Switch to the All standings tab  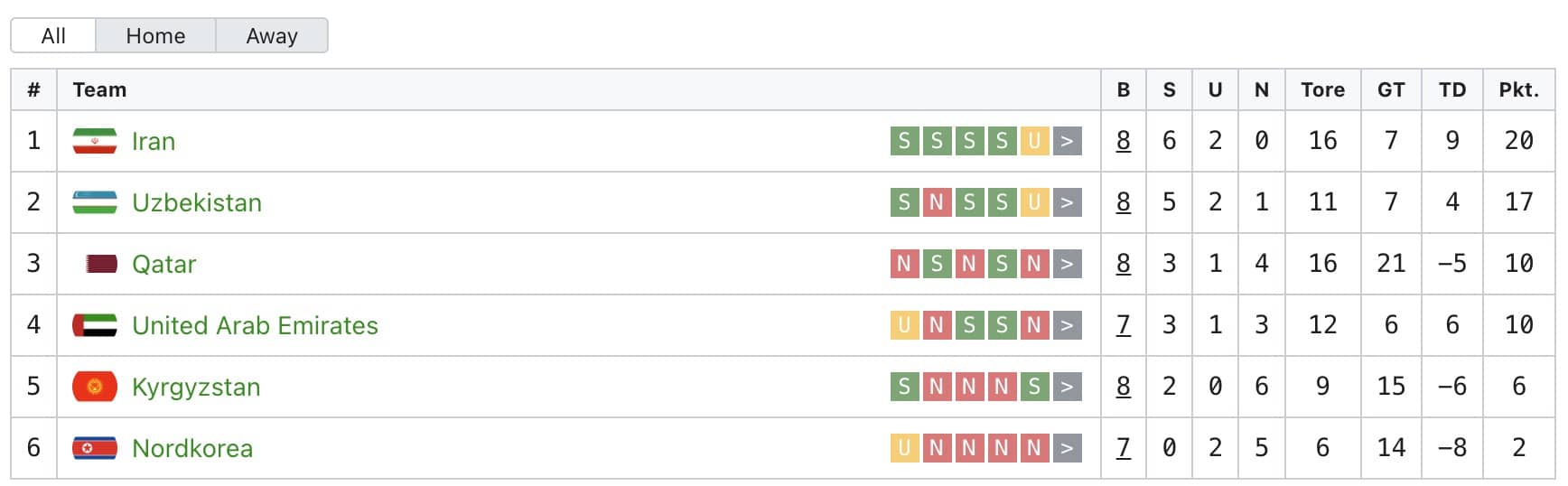[x=53, y=36]
